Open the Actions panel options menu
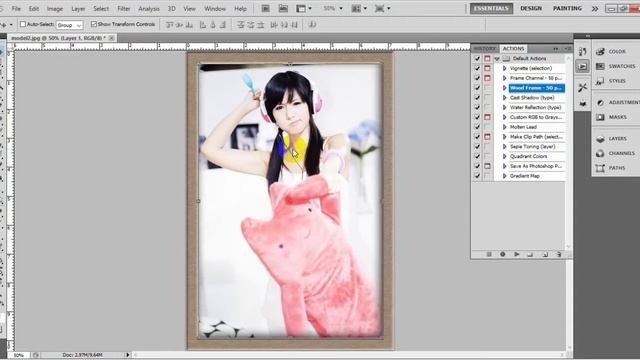The height and width of the screenshot is (360, 640). pos(569,49)
